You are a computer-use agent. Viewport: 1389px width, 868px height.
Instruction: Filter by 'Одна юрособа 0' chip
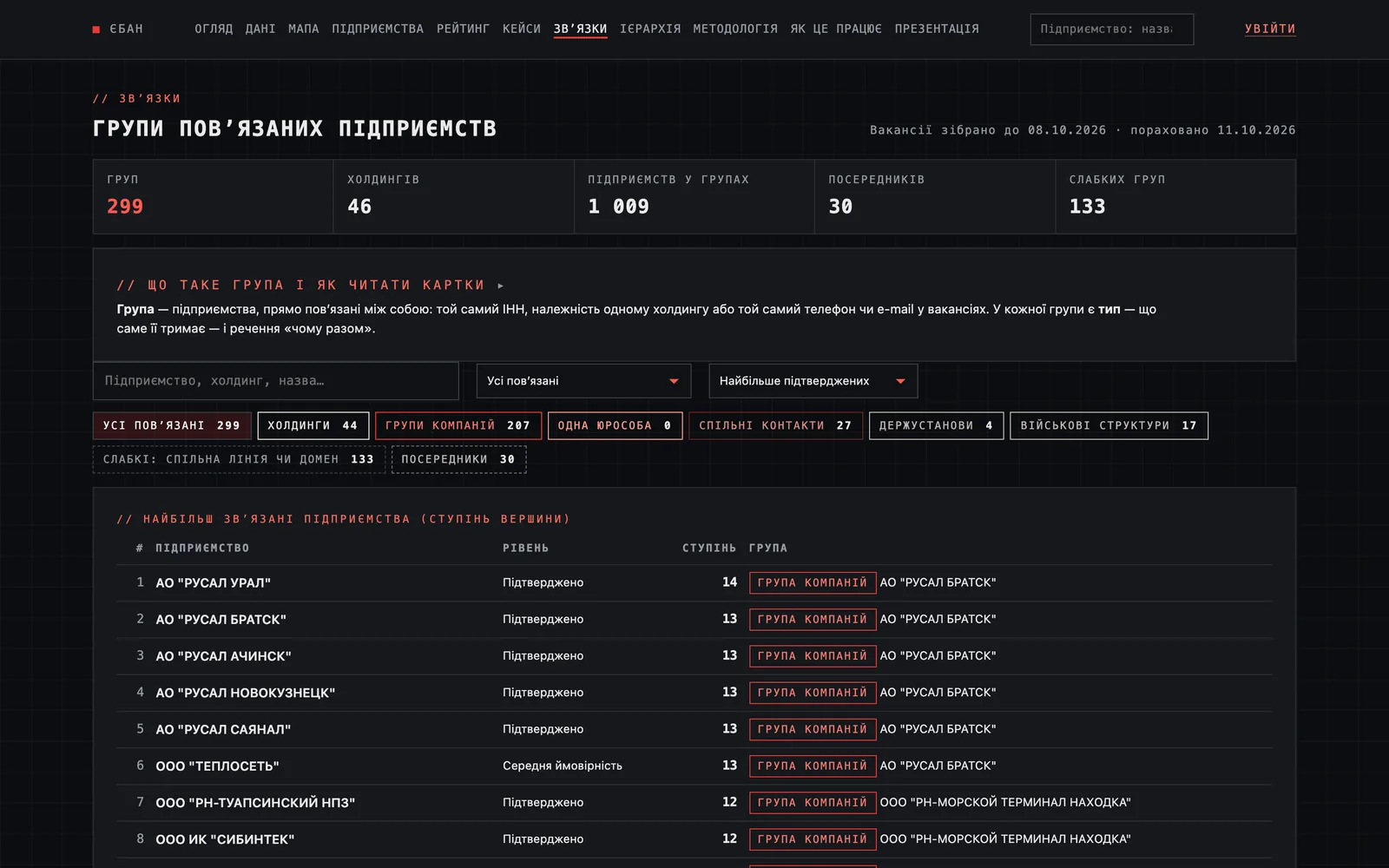615,425
